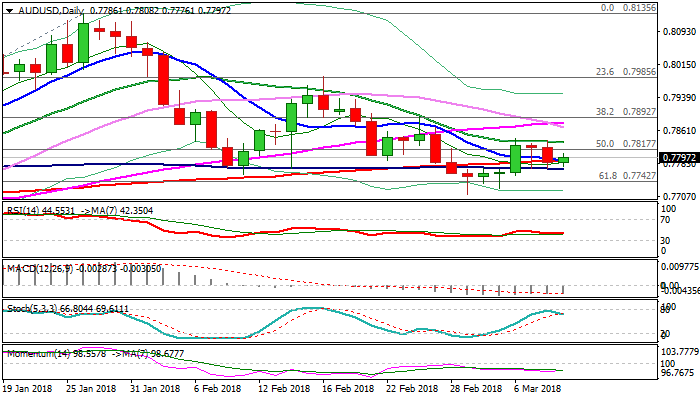
Task: Click the large red candle after 31 Jan
Action: 163,80
